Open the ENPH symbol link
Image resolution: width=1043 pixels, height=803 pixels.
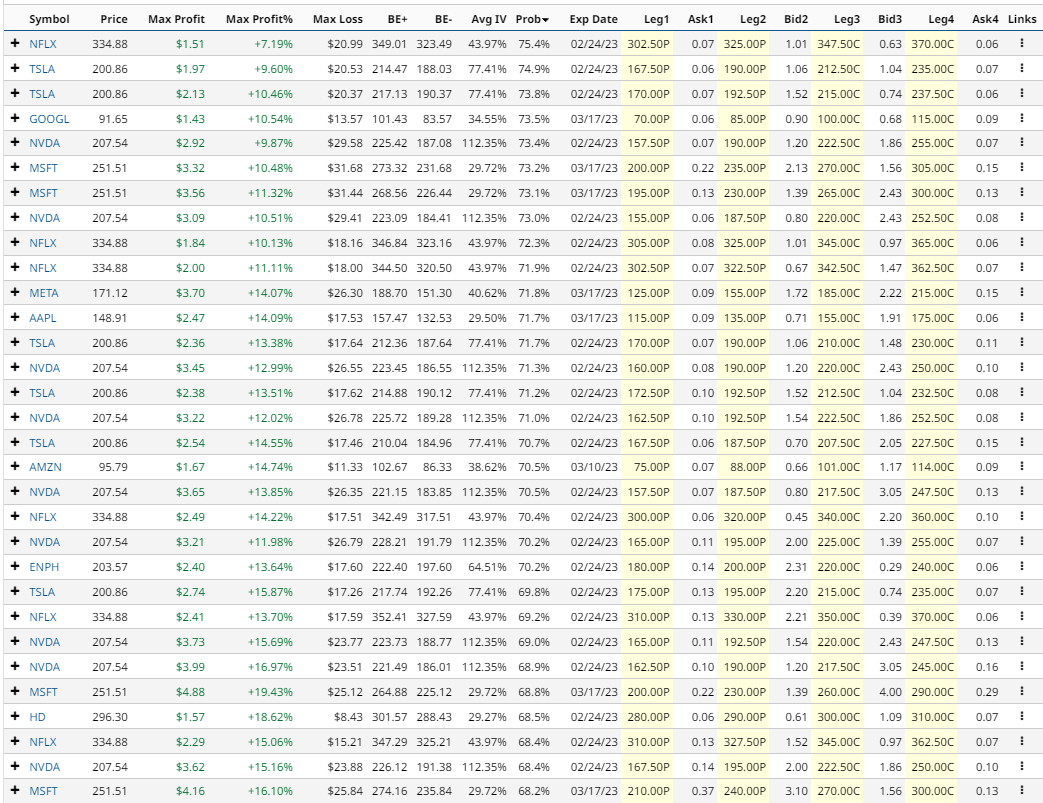pyautogui.click(x=44, y=567)
